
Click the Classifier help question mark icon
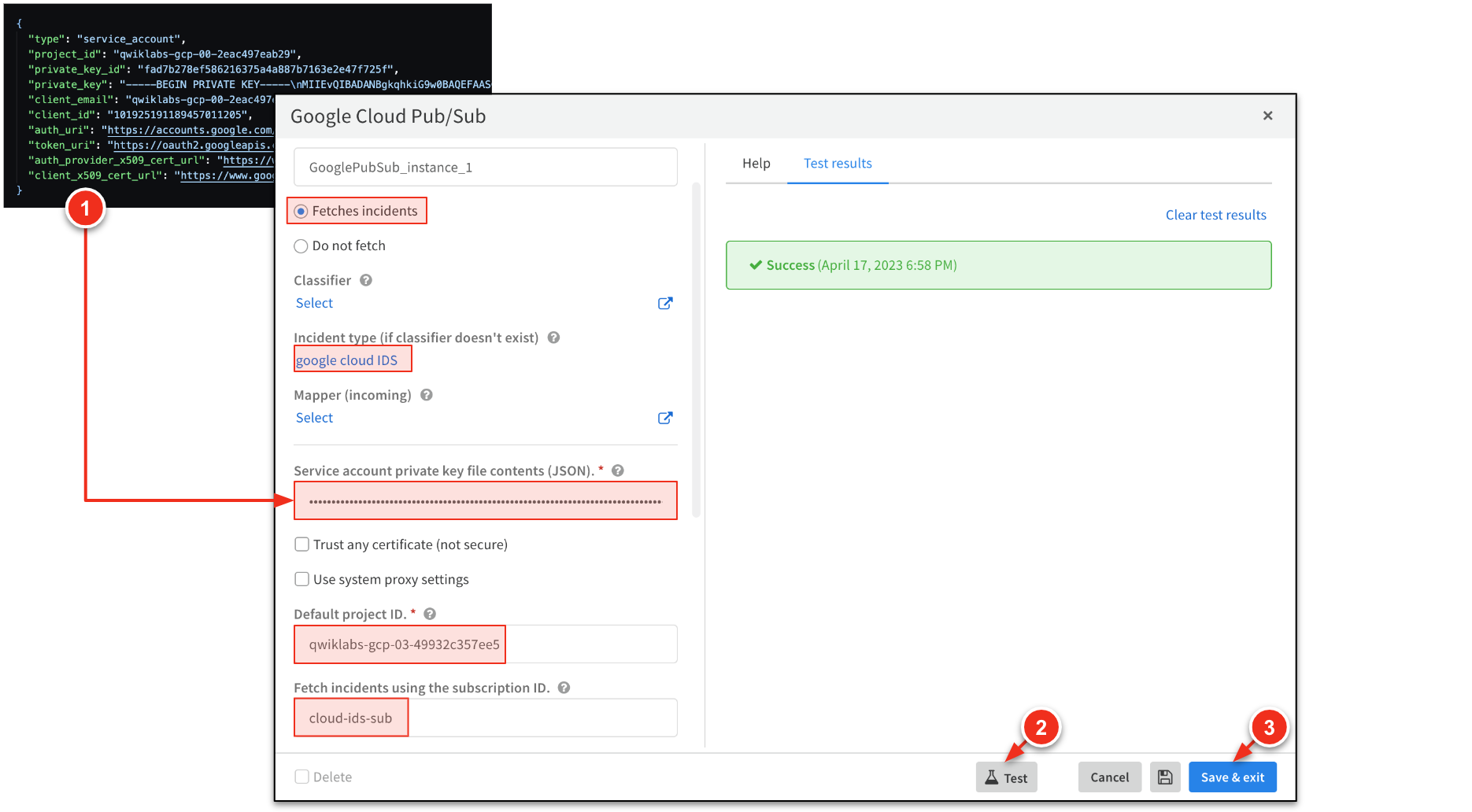click(x=366, y=280)
